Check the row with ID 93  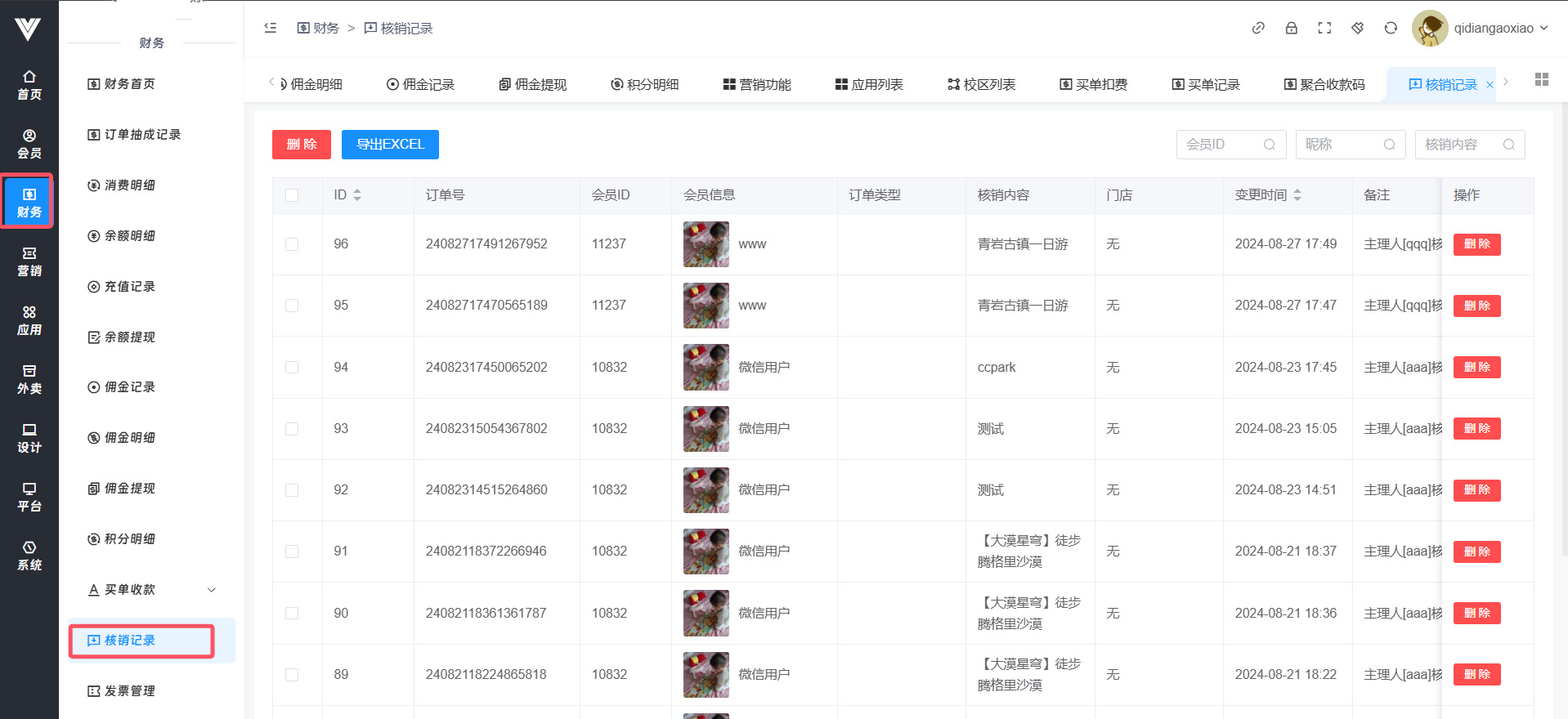(x=292, y=429)
